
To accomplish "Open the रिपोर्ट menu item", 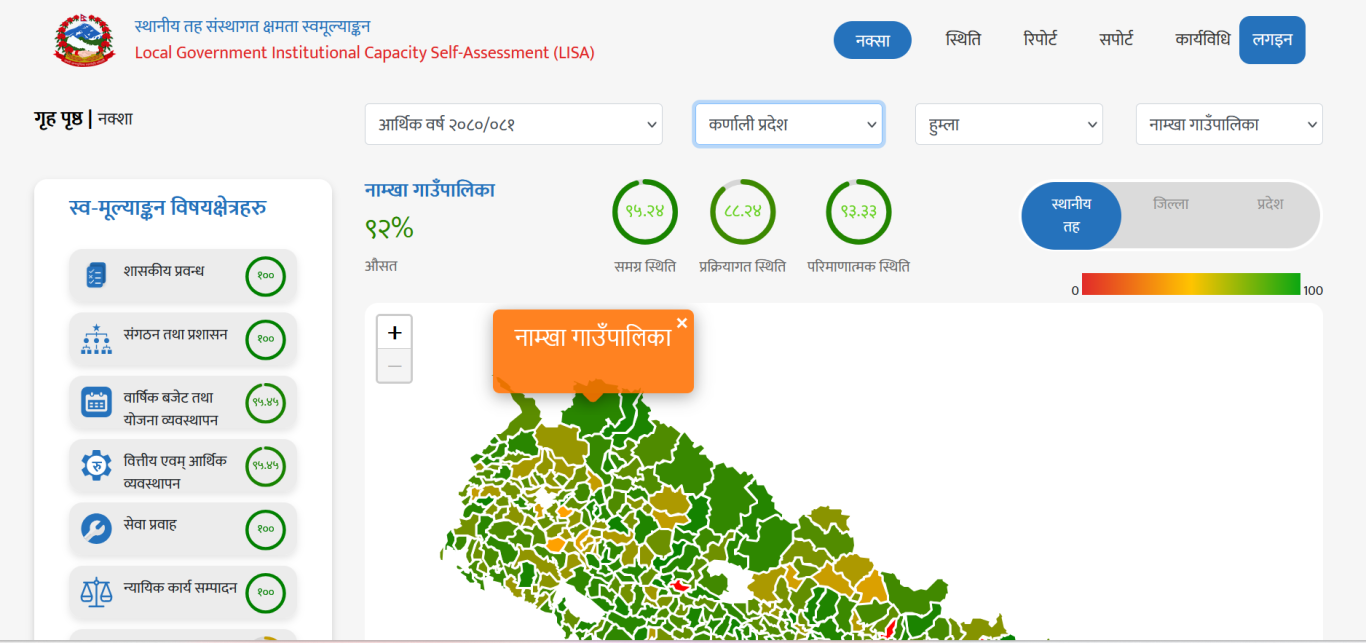I will click(1040, 39).
